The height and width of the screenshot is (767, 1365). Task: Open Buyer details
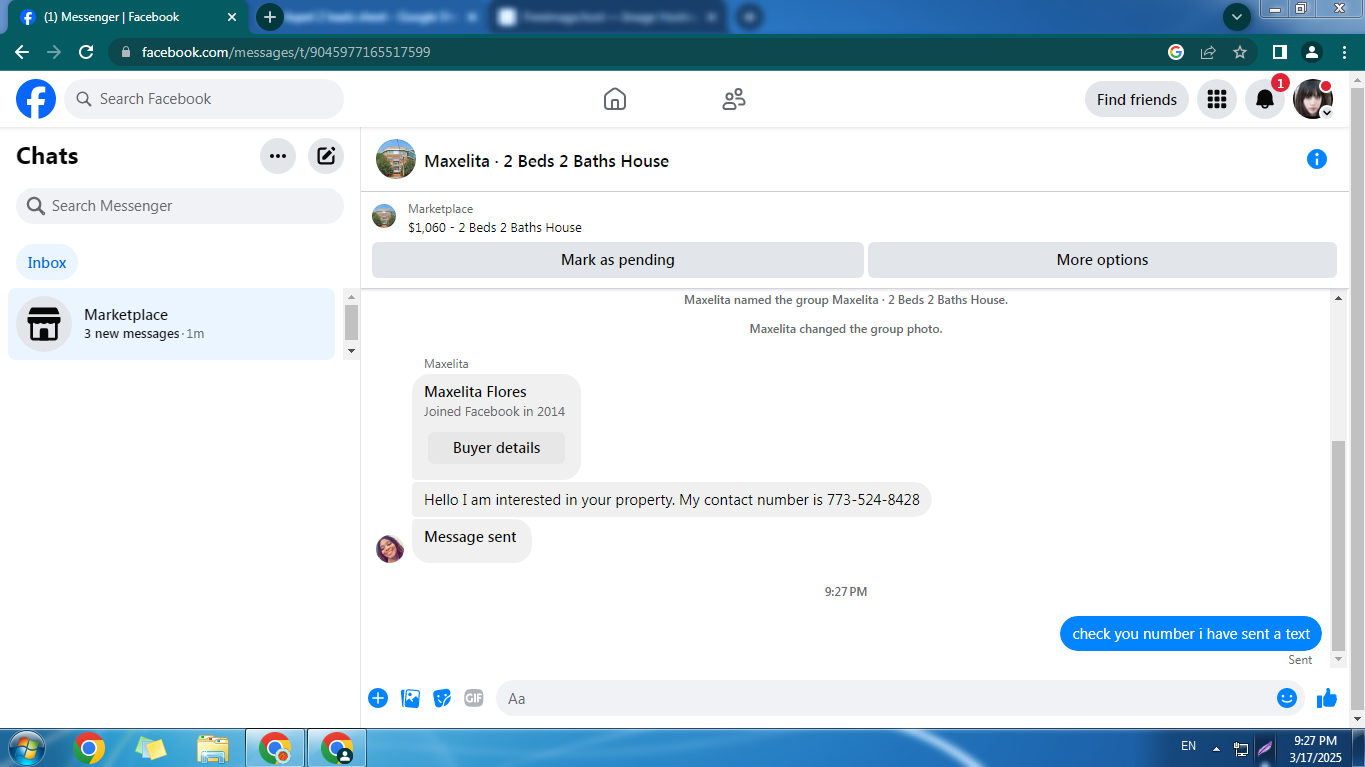[x=496, y=448]
